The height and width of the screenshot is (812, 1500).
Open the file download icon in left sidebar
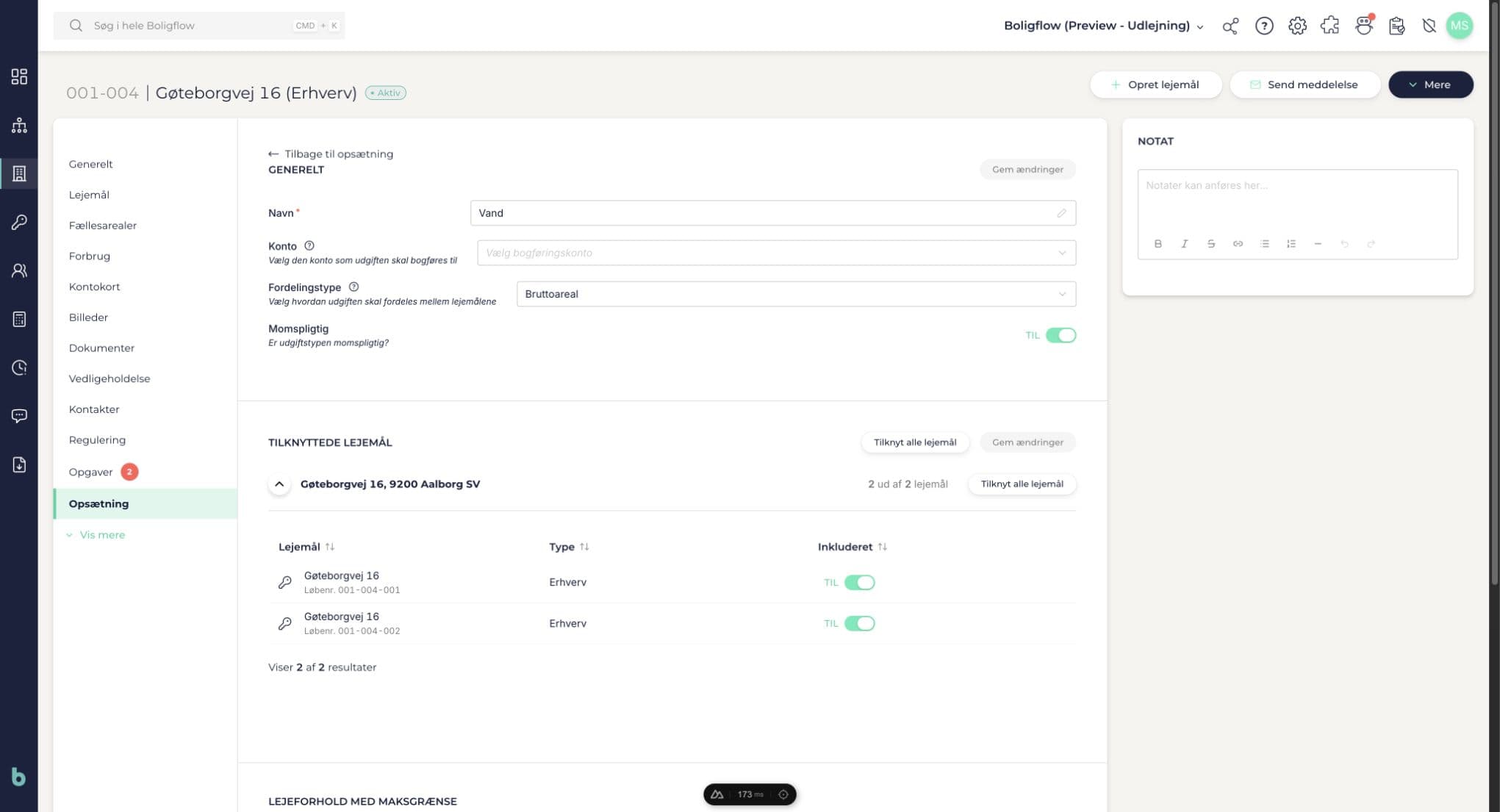click(19, 464)
